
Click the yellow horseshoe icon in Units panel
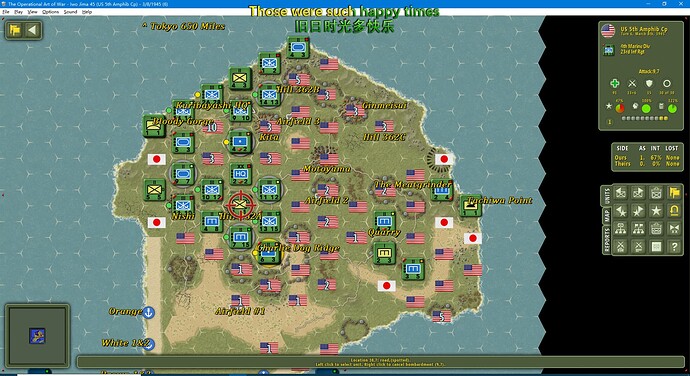tap(674, 210)
